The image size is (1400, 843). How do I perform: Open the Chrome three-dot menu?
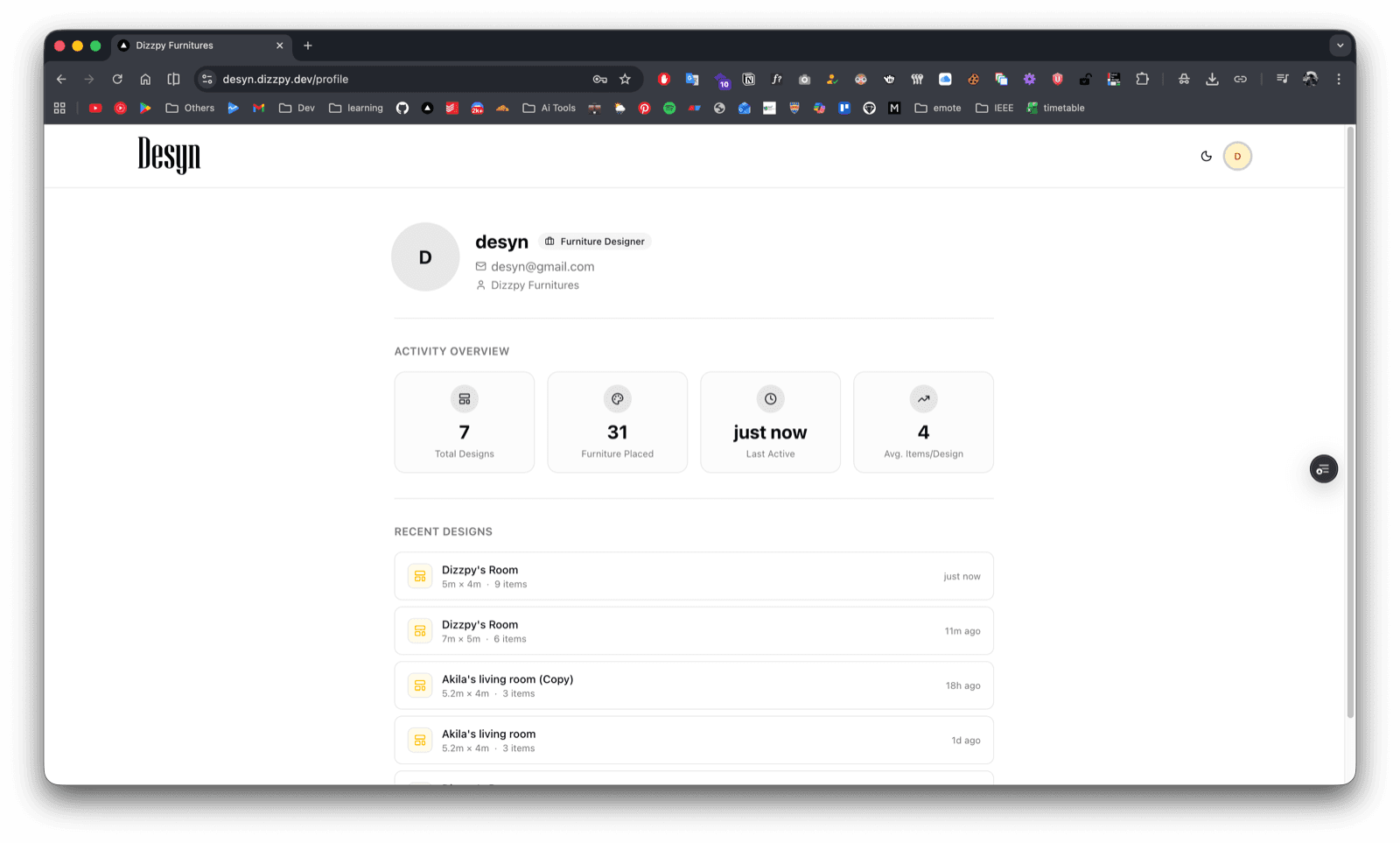click(1339, 79)
